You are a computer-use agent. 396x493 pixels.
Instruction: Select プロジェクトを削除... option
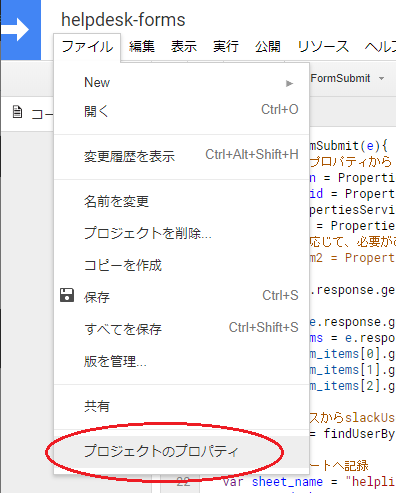pyautogui.click(x=181, y=233)
